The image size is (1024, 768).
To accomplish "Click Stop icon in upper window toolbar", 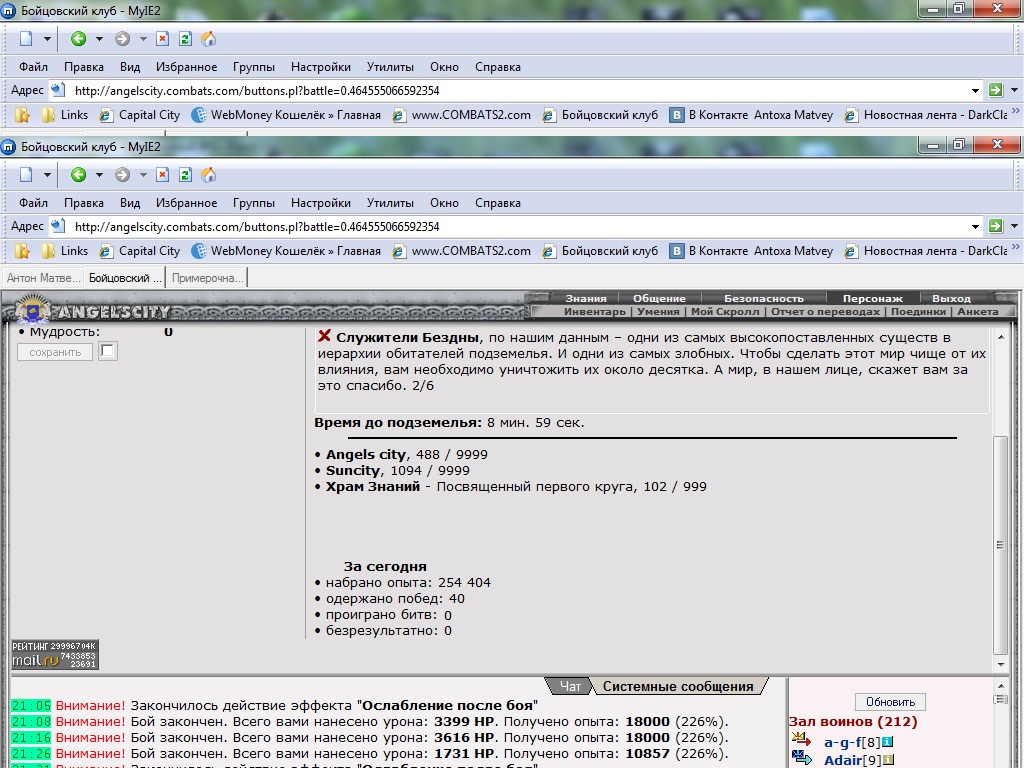I will pyautogui.click(x=163, y=39).
